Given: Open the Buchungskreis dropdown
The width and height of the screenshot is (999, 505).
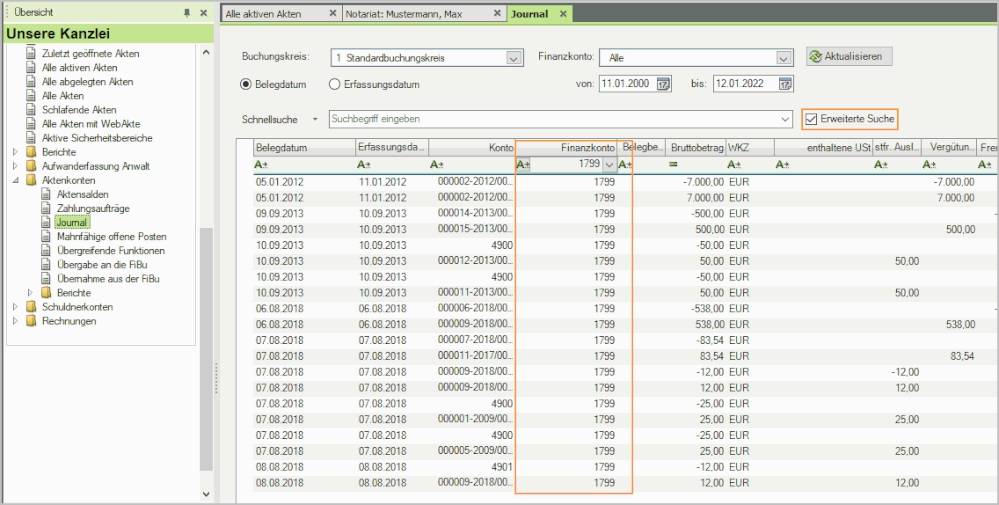Looking at the screenshot, I should (514, 58).
